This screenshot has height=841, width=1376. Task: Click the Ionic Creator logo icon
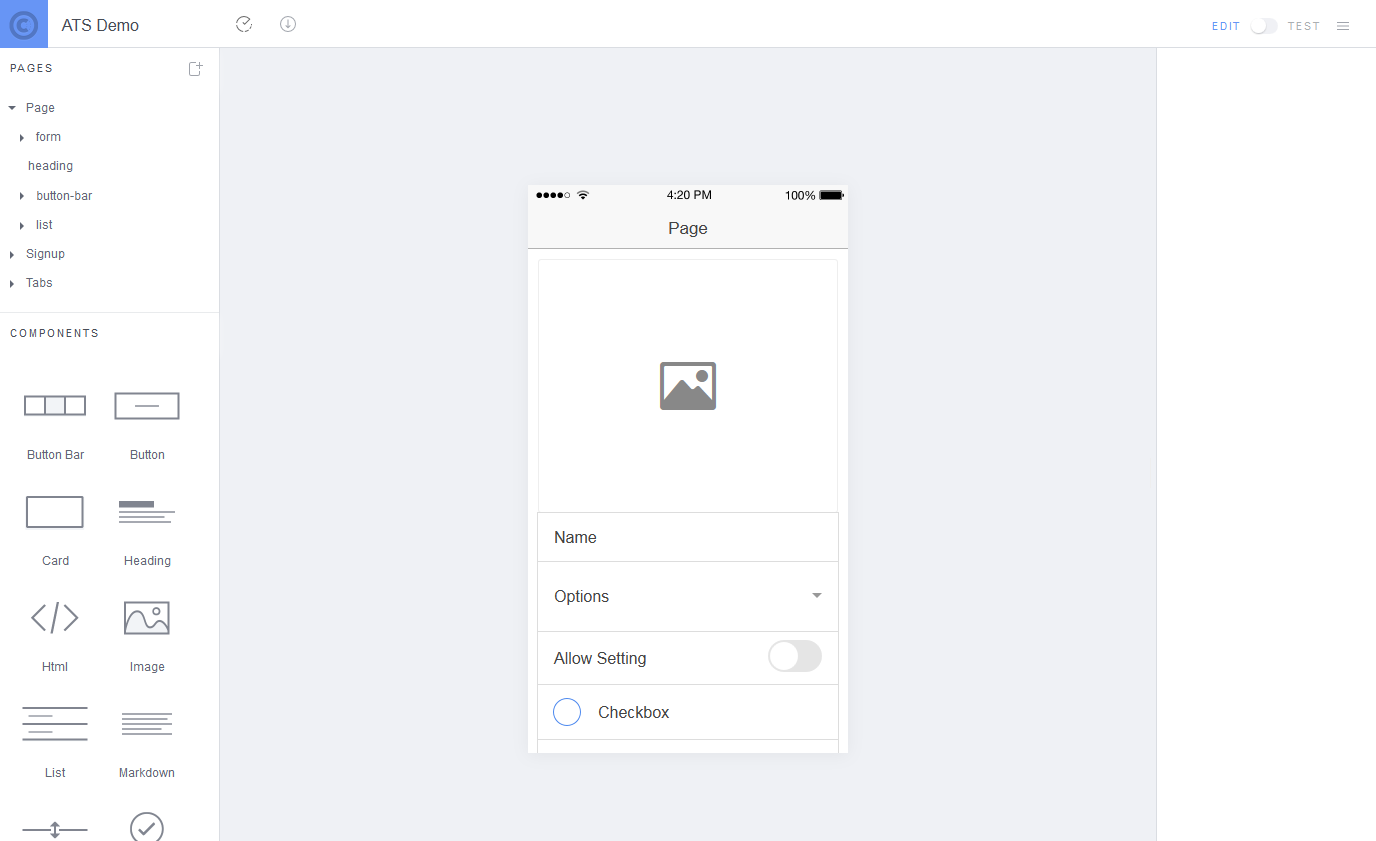tap(24, 24)
